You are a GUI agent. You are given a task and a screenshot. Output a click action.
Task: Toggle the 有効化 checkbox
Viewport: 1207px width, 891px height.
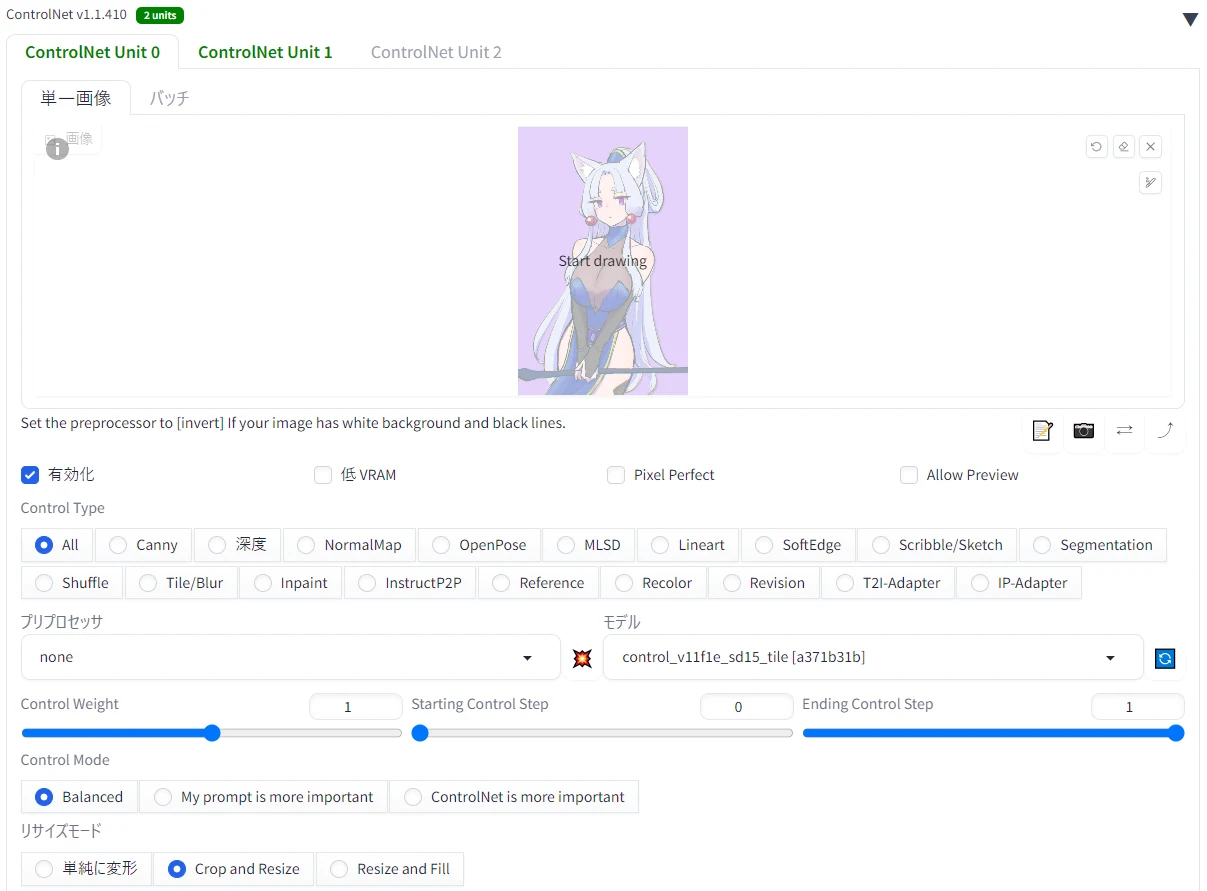point(30,475)
